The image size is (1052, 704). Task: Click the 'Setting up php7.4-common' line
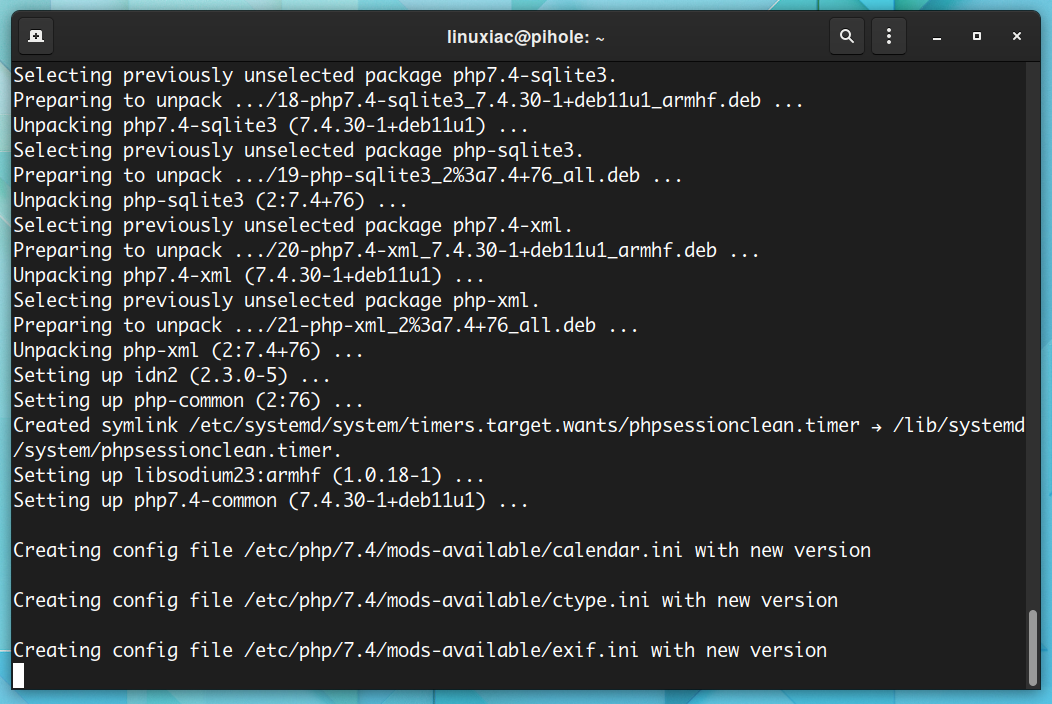270,501
